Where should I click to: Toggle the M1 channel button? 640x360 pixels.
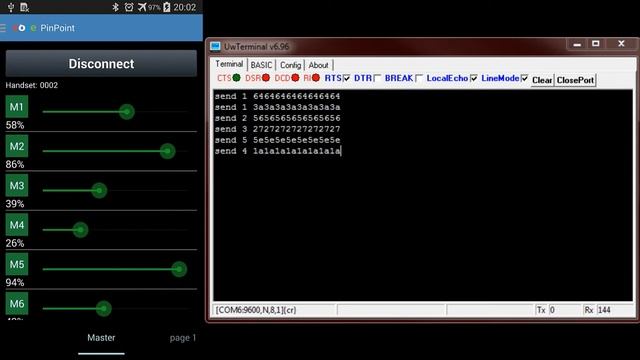click(x=17, y=107)
